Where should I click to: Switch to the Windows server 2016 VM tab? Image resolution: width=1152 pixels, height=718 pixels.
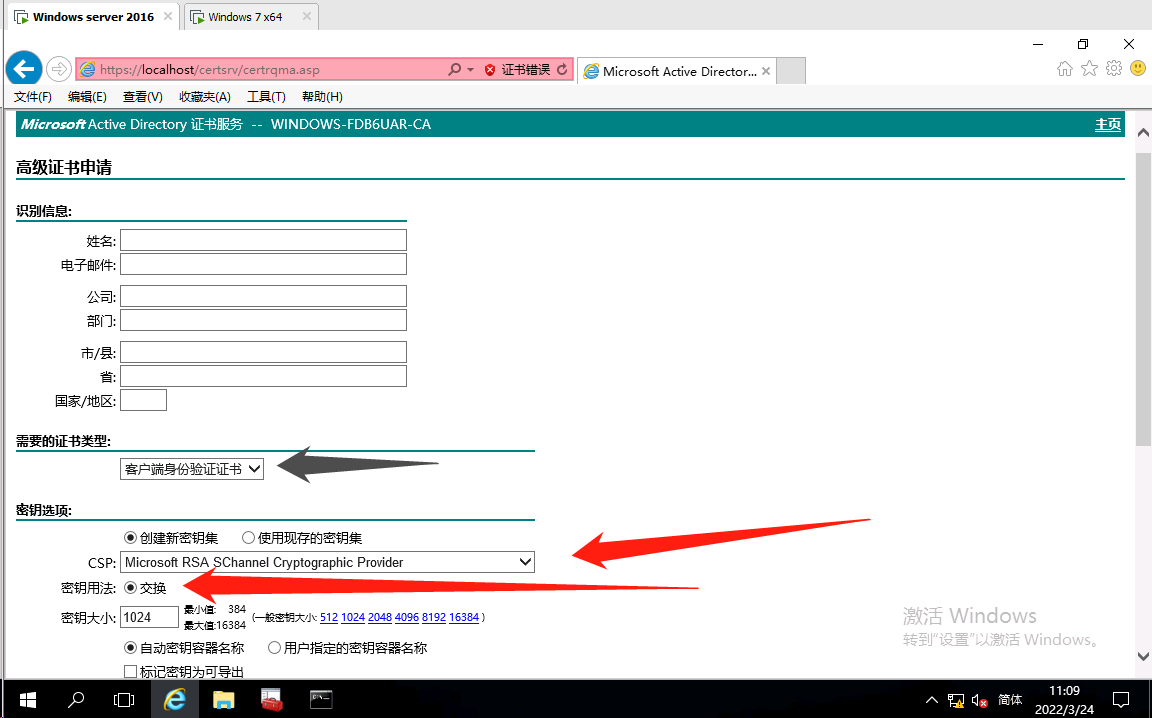(x=93, y=16)
